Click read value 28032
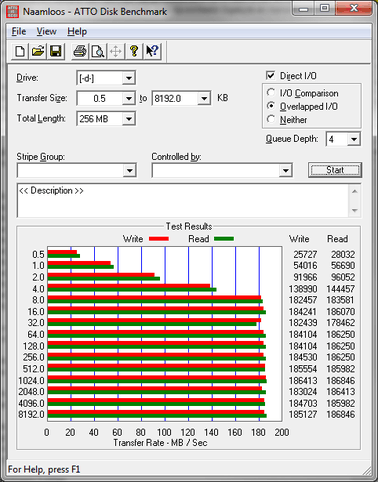Screen dimensions: 378x482 click(343, 254)
